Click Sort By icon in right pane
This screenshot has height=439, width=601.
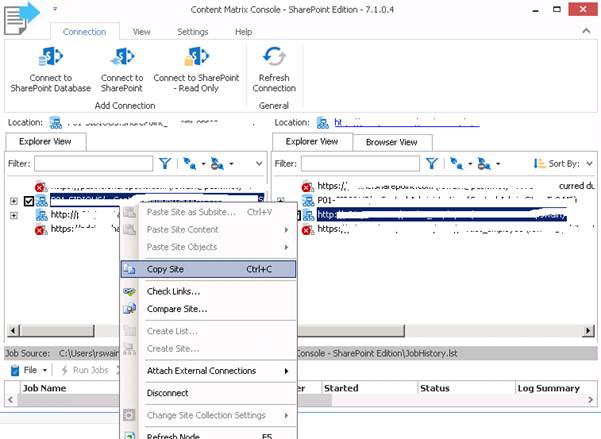[x=539, y=164]
